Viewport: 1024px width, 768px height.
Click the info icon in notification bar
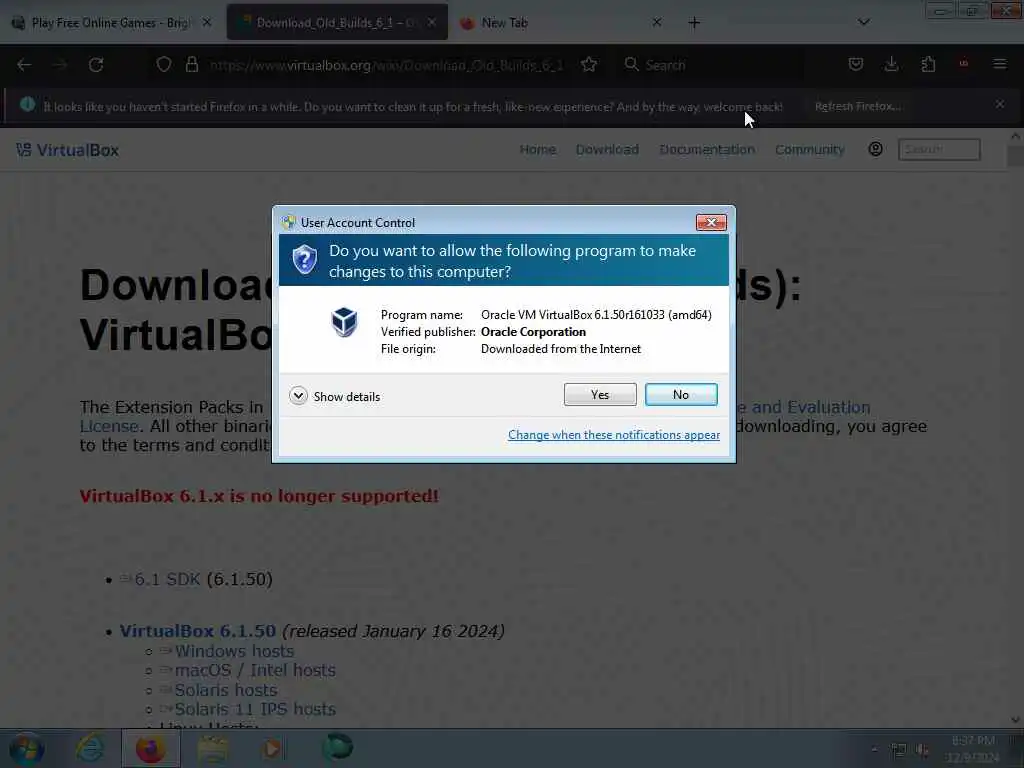tap(27, 104)
